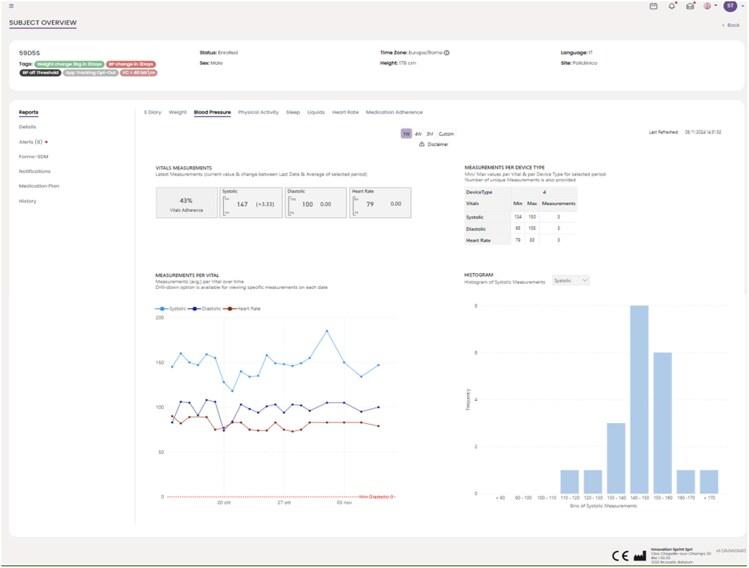Viewport: 749px width, 568px height.
Task: Toggle Systolic series in chart legend
Action: click(x=172, y=309)
